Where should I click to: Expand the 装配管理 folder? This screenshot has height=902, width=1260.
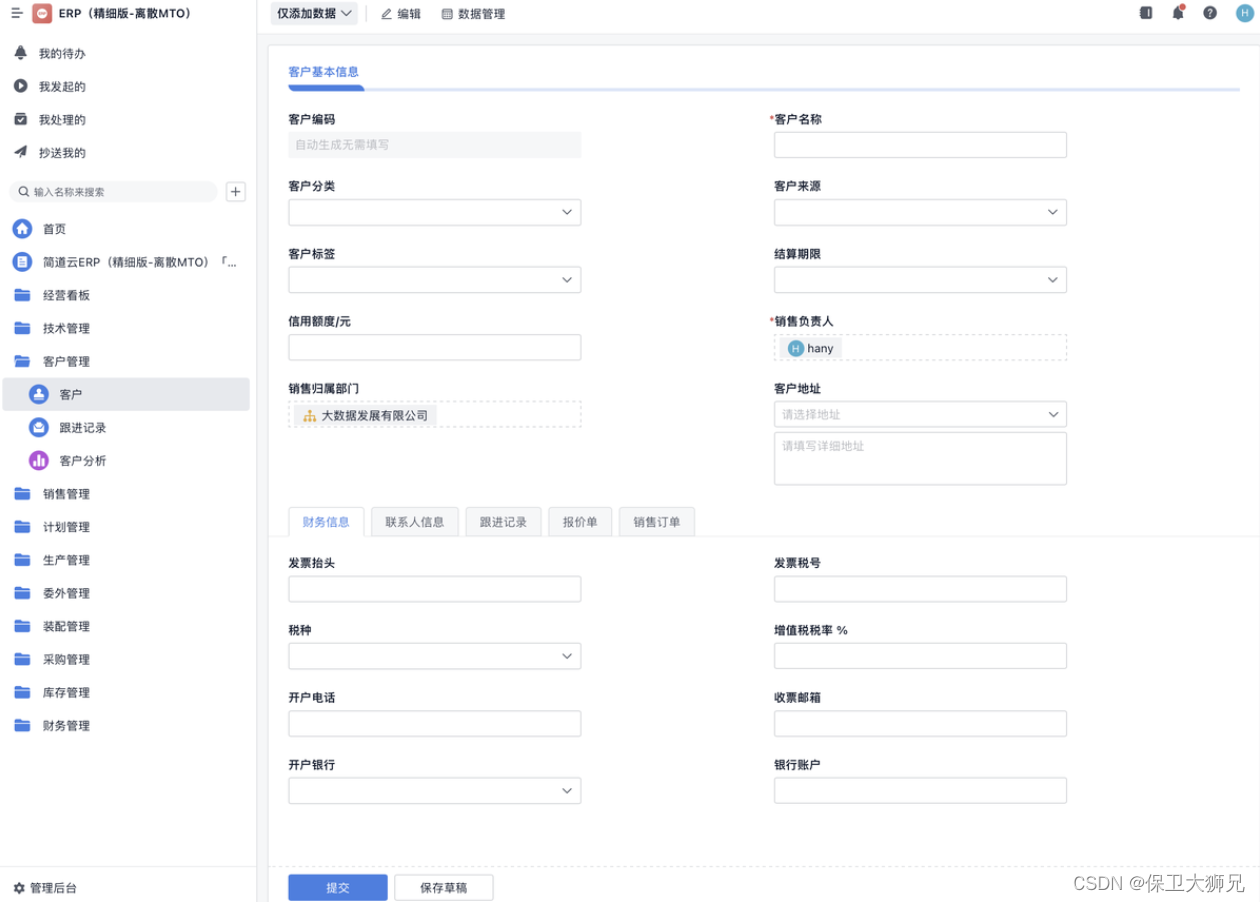(22, 626)
